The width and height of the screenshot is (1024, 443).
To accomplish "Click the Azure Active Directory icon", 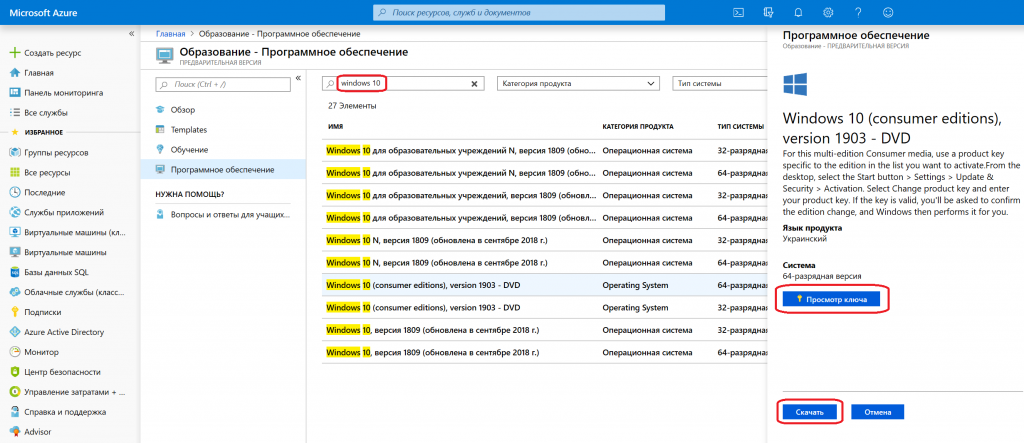I will [14, 332].
